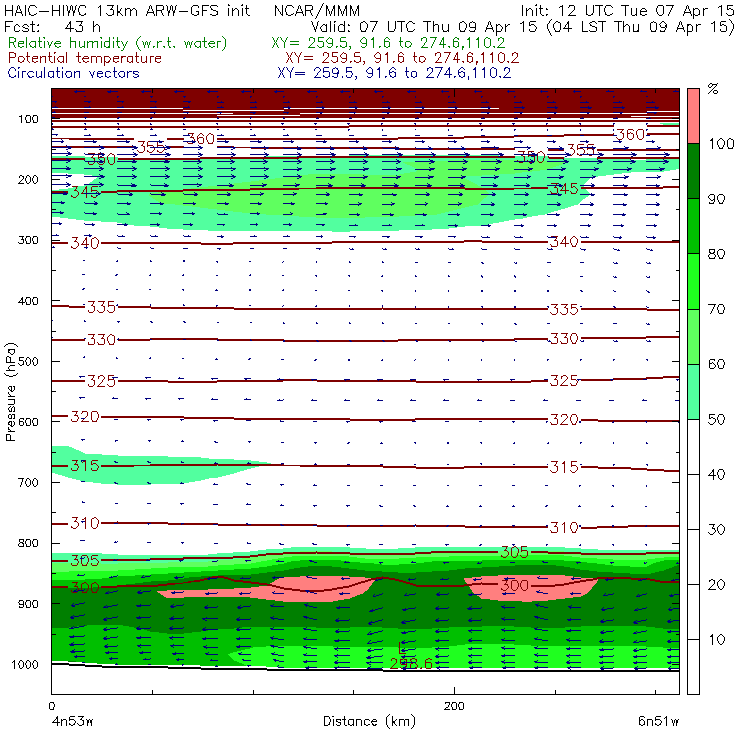740x740 pixels.
Task: Click the '298.6' minimum temperature label
Action: coord(411,664)
